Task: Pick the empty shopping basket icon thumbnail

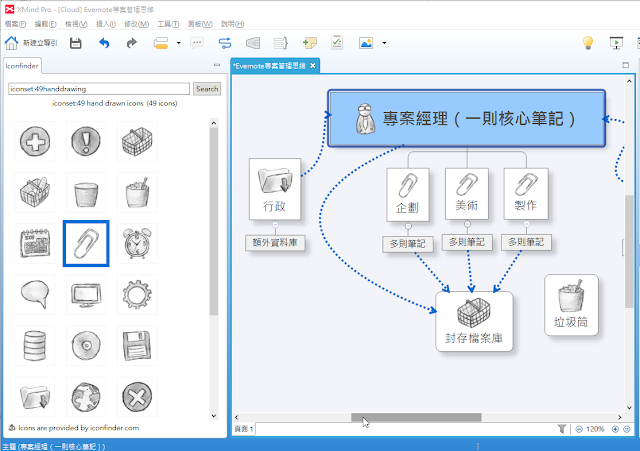Action: point(137,141)
